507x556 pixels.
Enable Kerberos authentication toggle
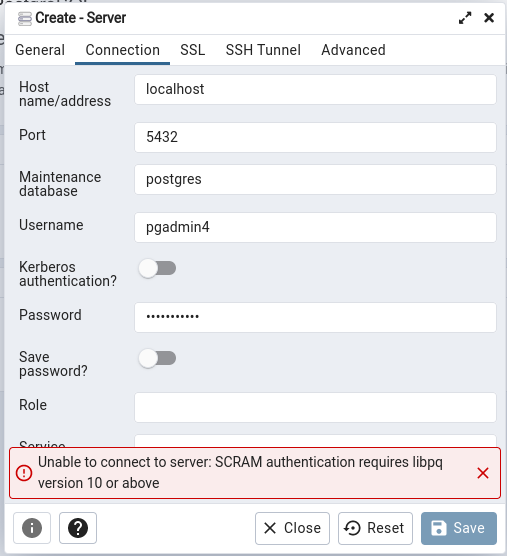point(157,268)
